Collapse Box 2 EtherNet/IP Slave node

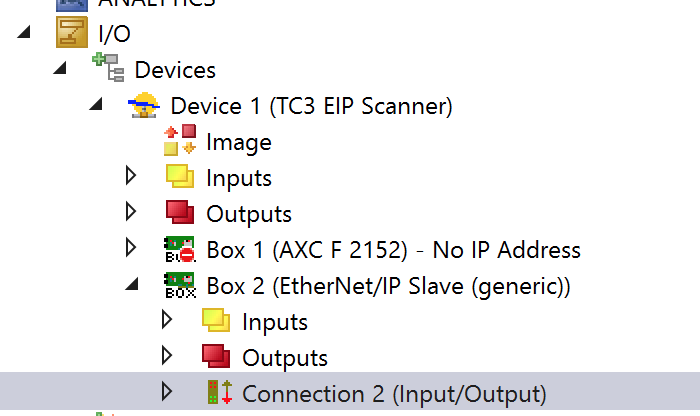tap(132, 284)
